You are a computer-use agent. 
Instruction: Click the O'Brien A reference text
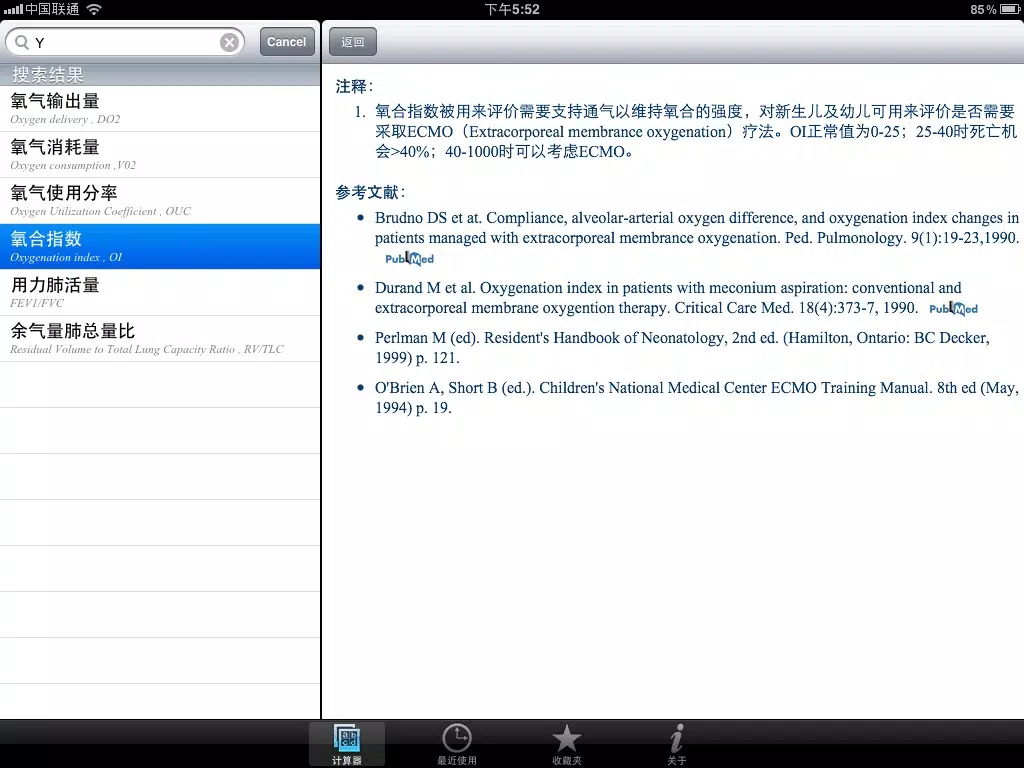(x=696, y=398)
